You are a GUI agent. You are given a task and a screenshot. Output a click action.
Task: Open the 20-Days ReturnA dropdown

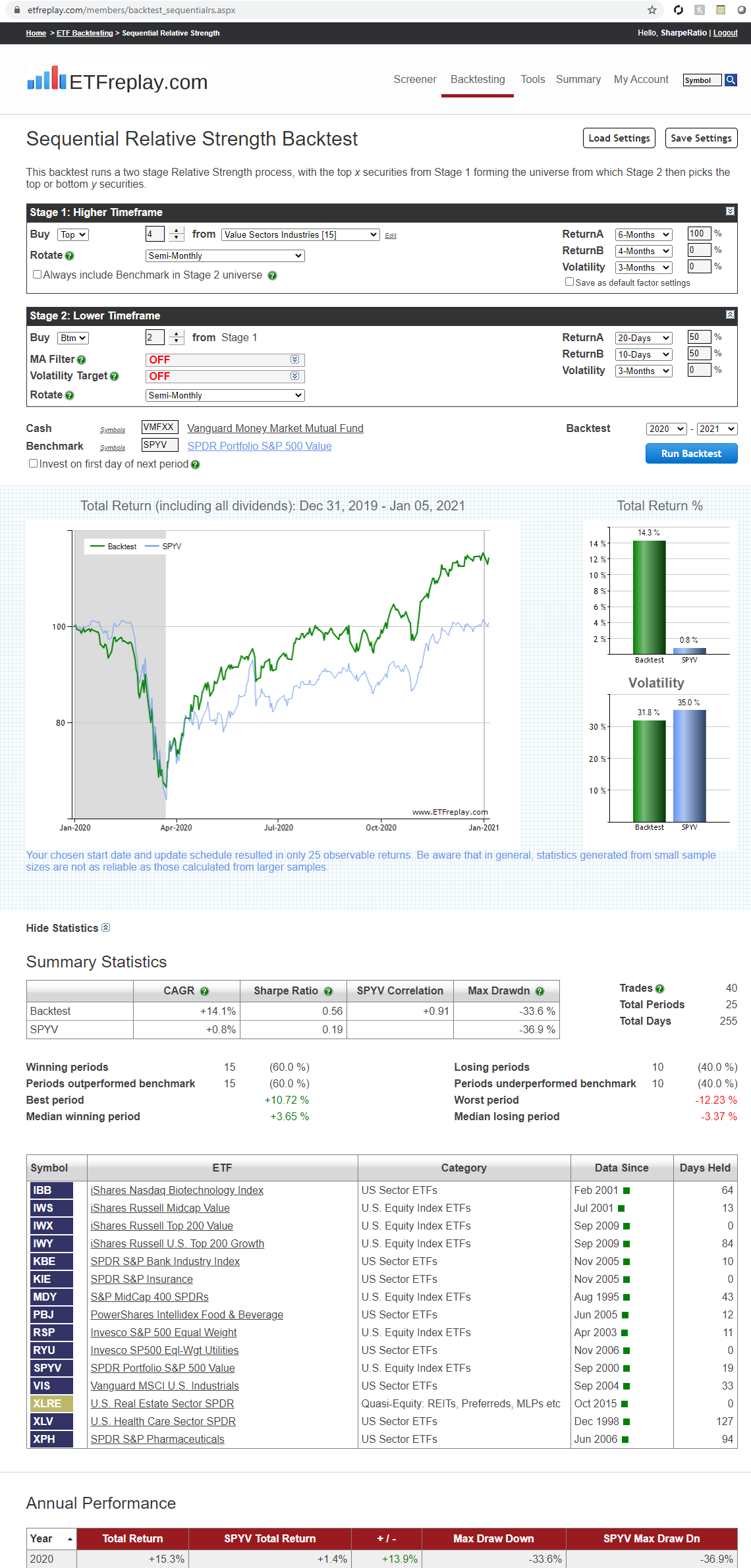point(644,338)
